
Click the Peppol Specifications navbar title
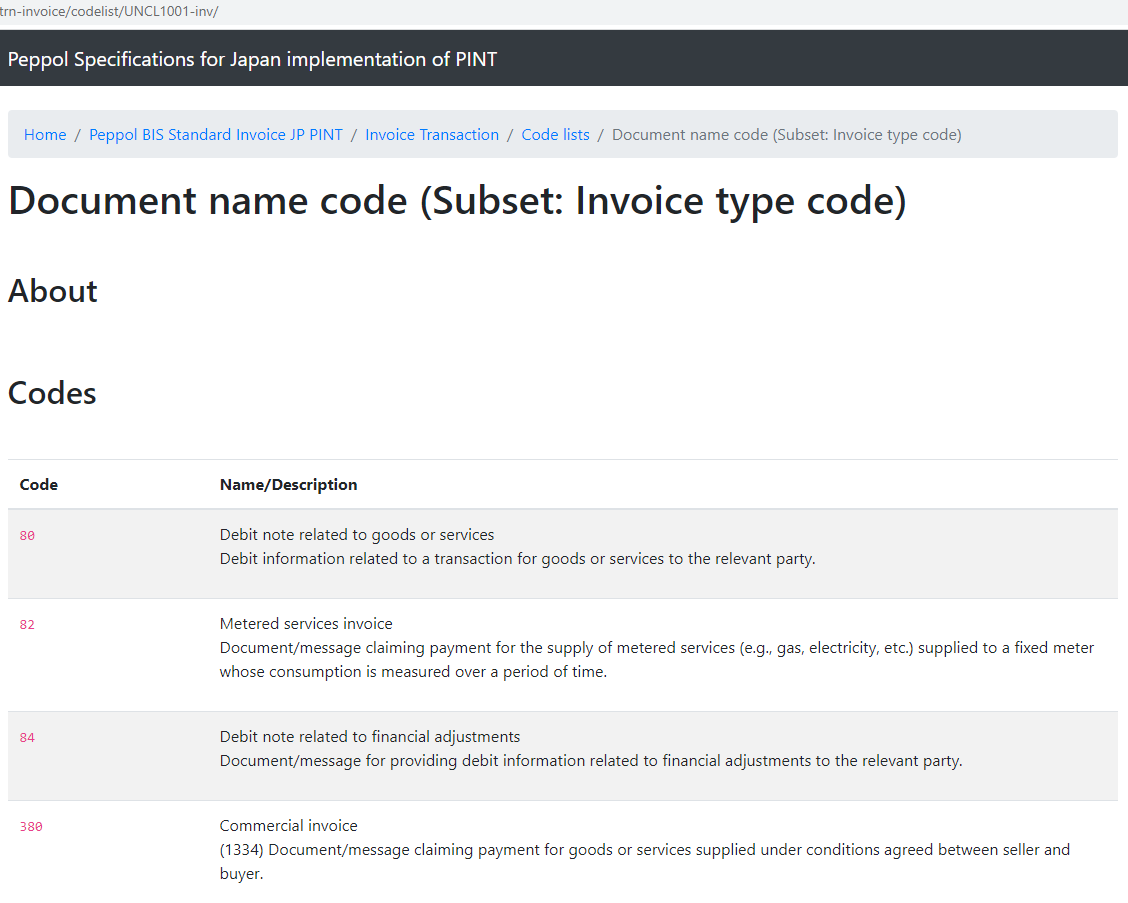pyautogui.click(x=252, y=59)
